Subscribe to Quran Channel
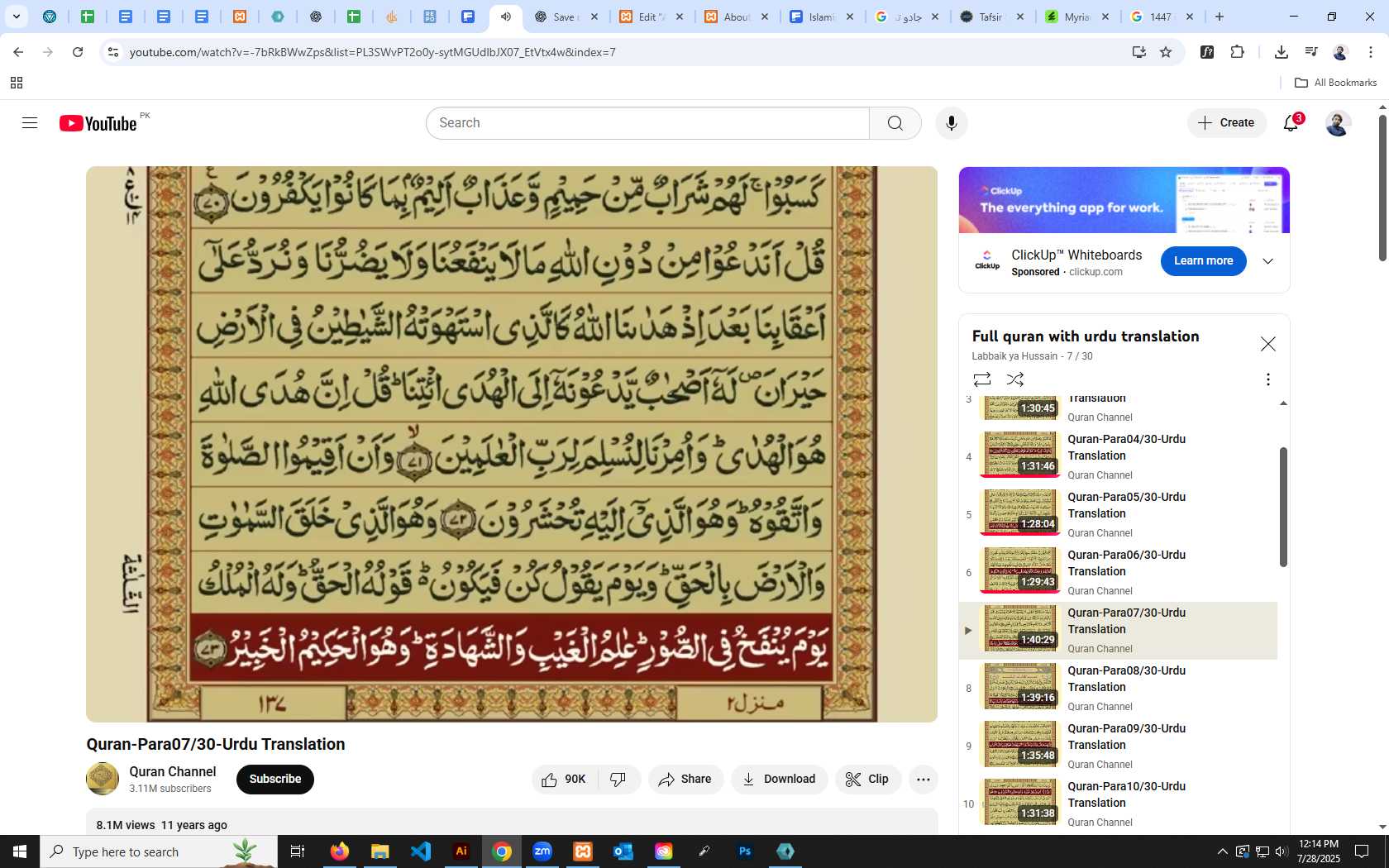 (x=275, y=780)
